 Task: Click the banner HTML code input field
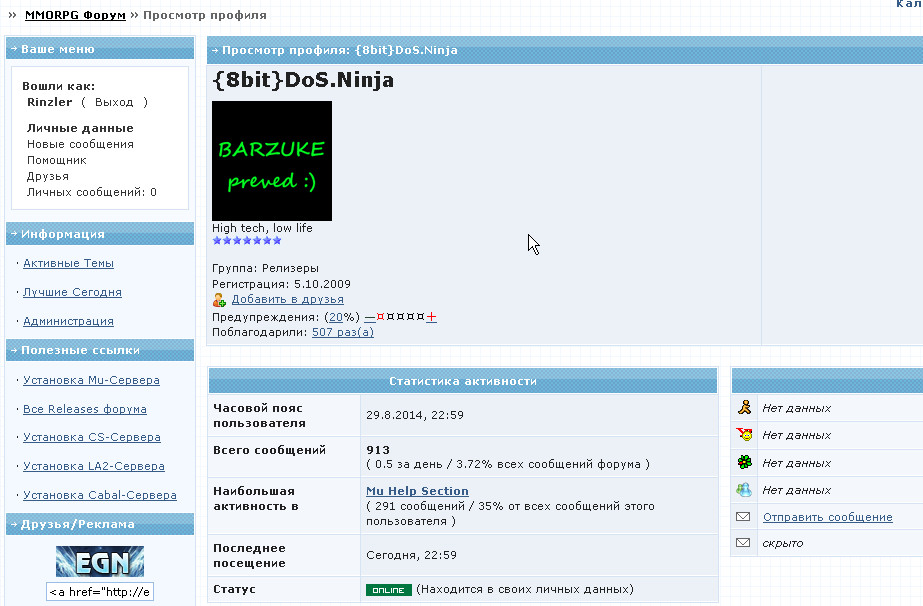pyautogui.click(x=100, y=592)
